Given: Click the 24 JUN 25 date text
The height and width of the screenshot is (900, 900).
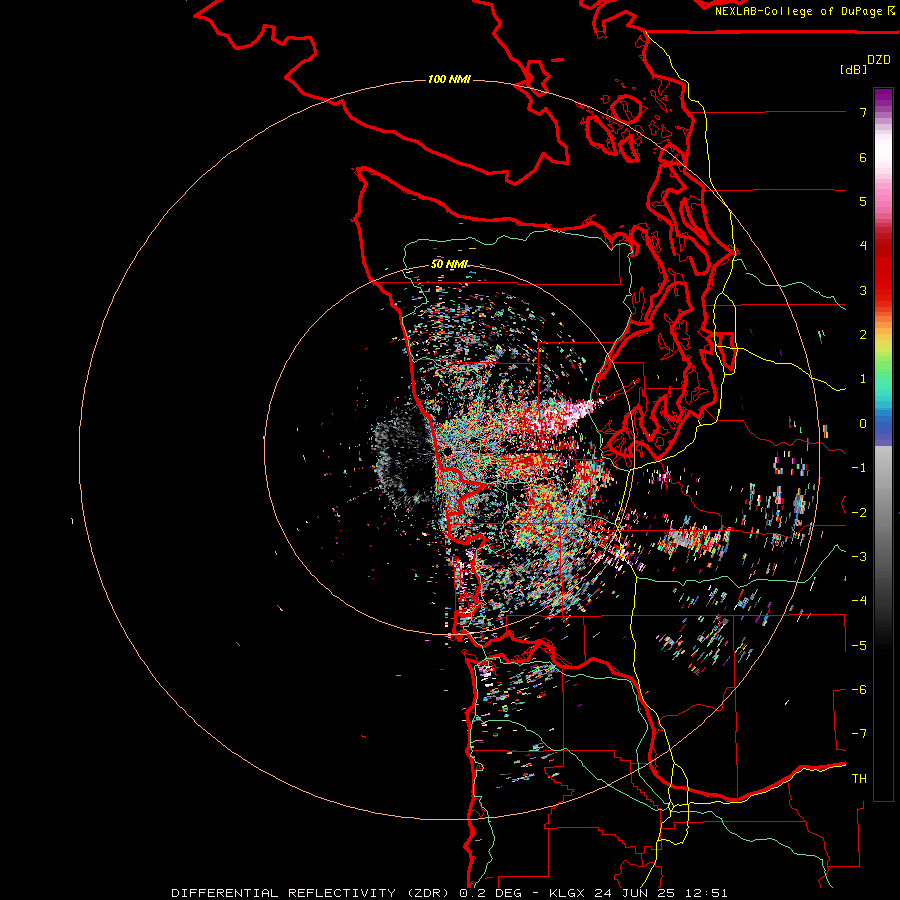Looking at the screenshot, I should pyautogui.click(x=633, y=893).
